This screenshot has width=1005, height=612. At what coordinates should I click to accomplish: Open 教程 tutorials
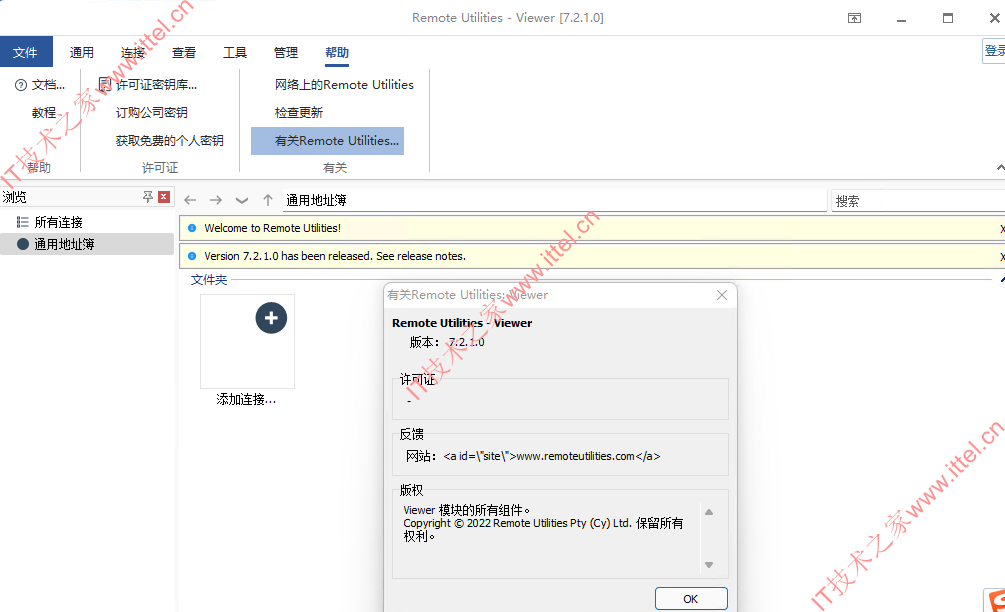pos(44,113)
